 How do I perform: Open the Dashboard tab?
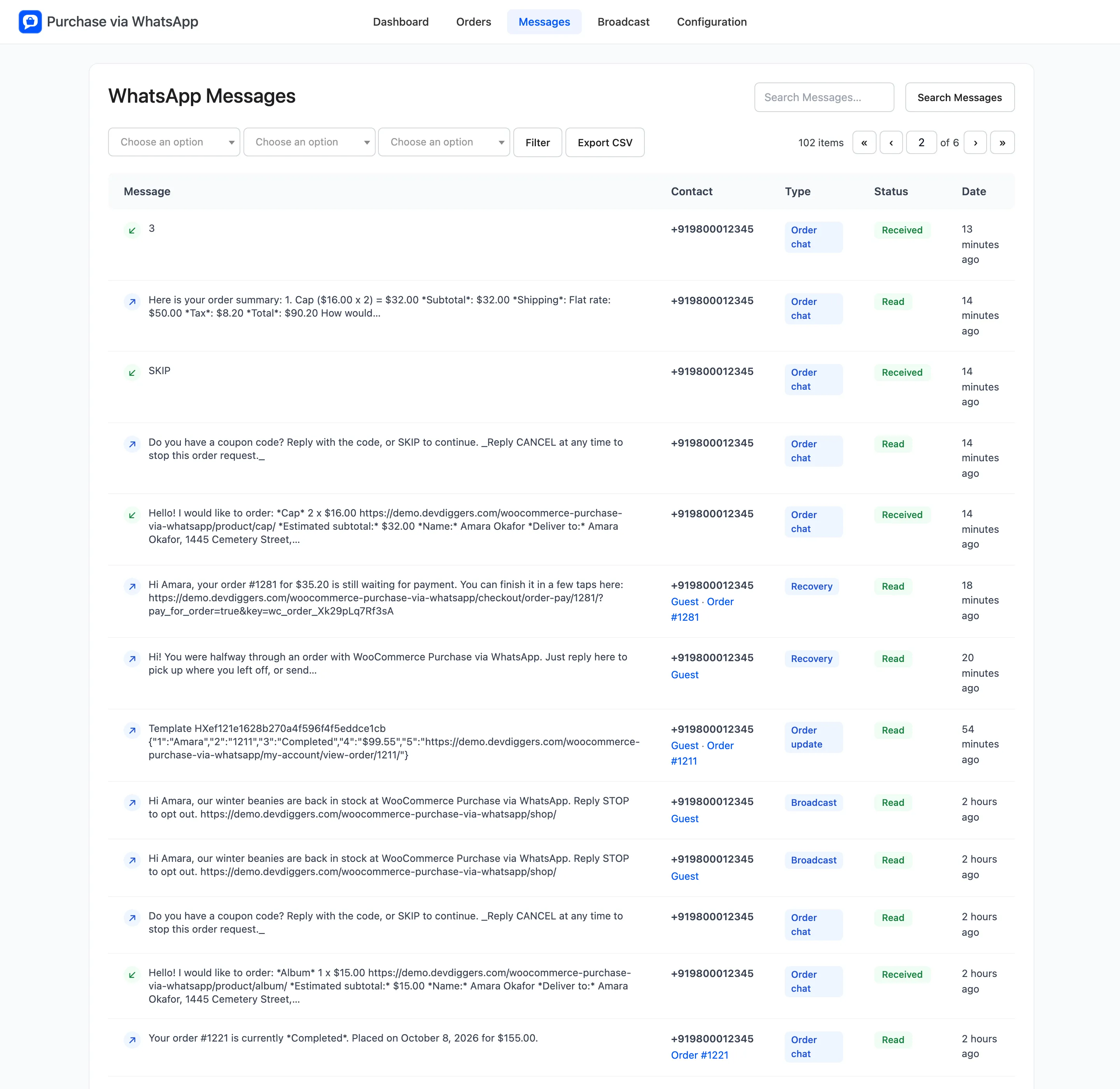(401, 22)
